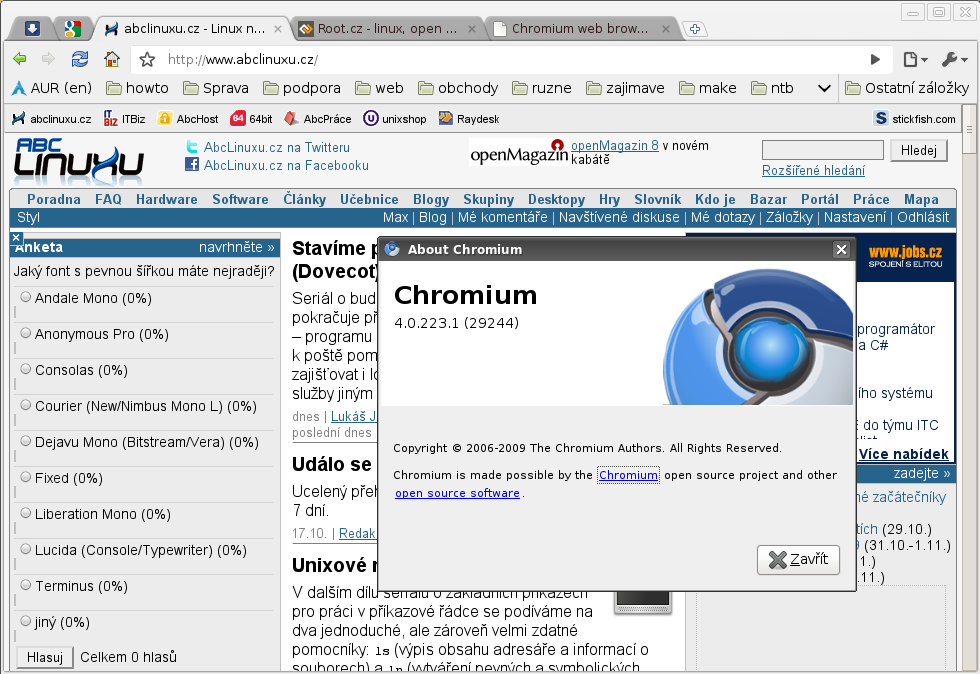This screenshot has width=980, height=674.
Task: Expand the ruzne bookmarks folder
Action: pyautogui.click(x=542, y=88)
